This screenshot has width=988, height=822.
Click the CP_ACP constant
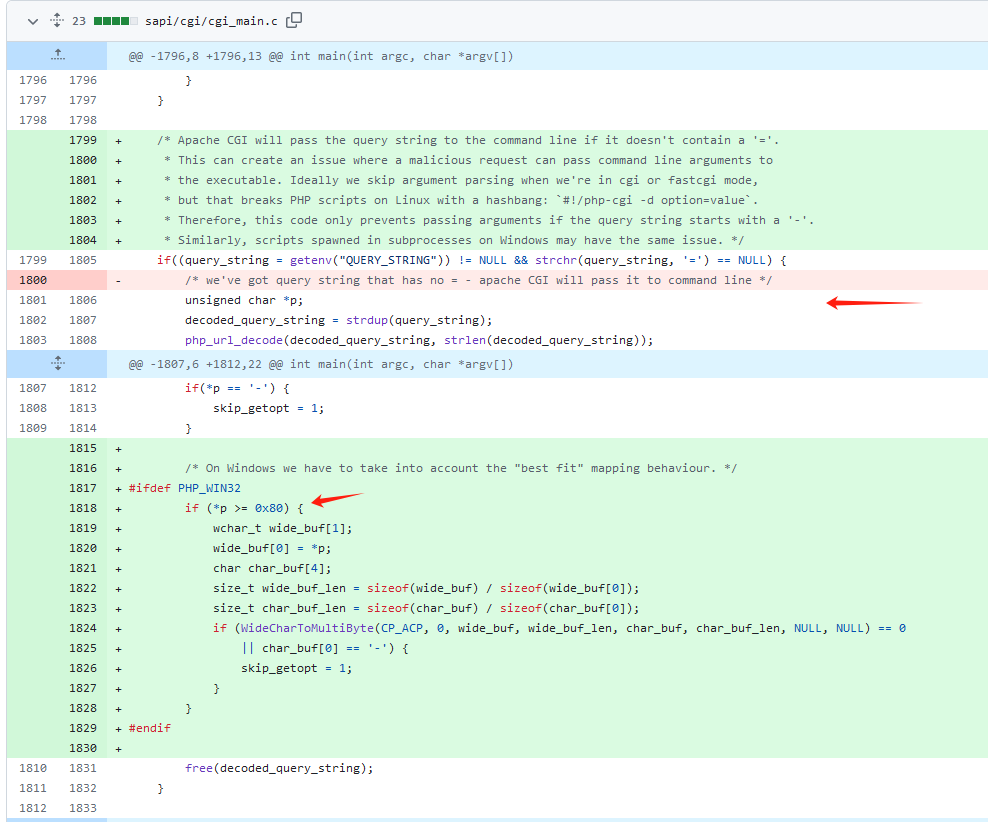[x=401, y=628]
